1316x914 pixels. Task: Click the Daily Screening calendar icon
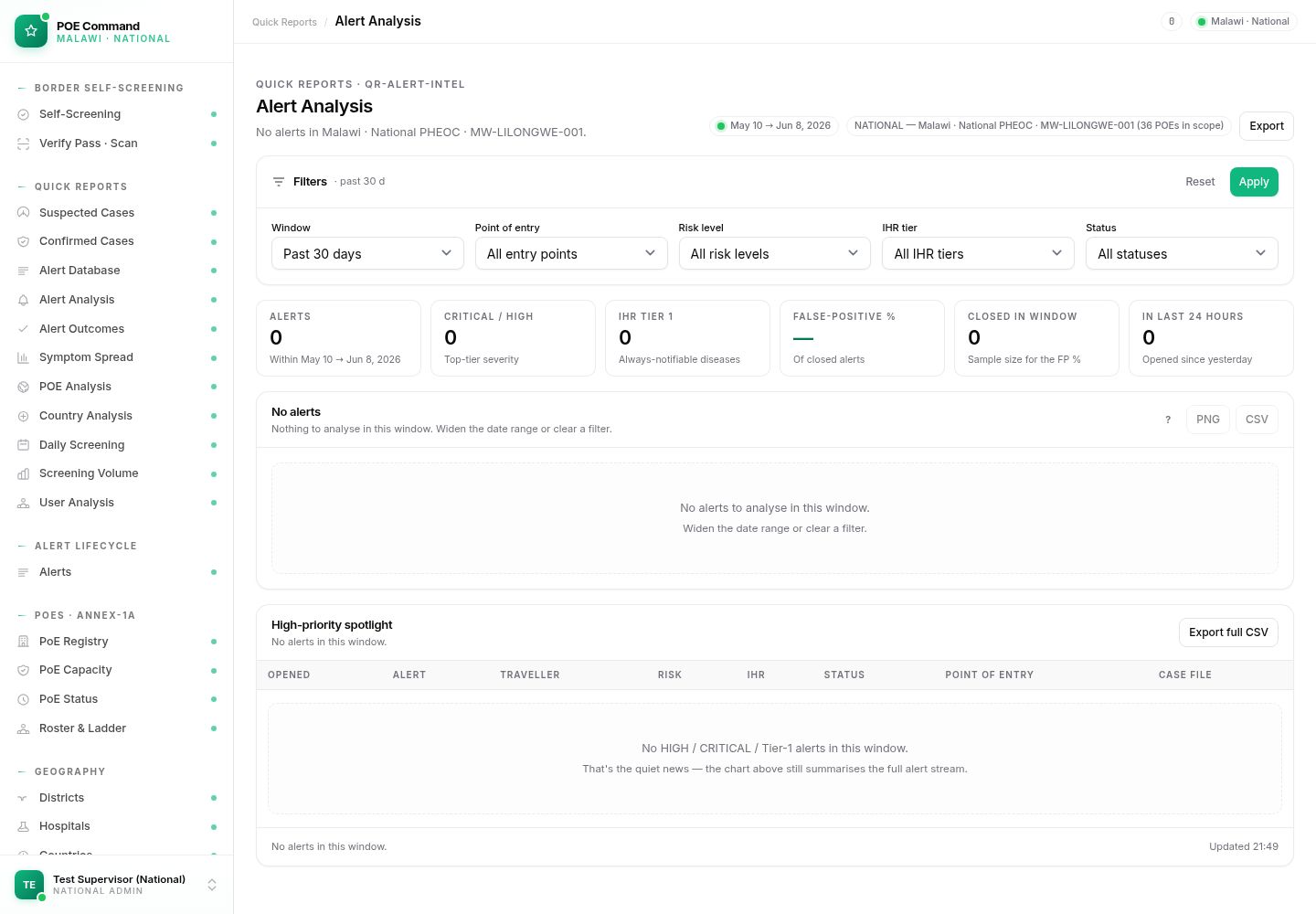24,445
